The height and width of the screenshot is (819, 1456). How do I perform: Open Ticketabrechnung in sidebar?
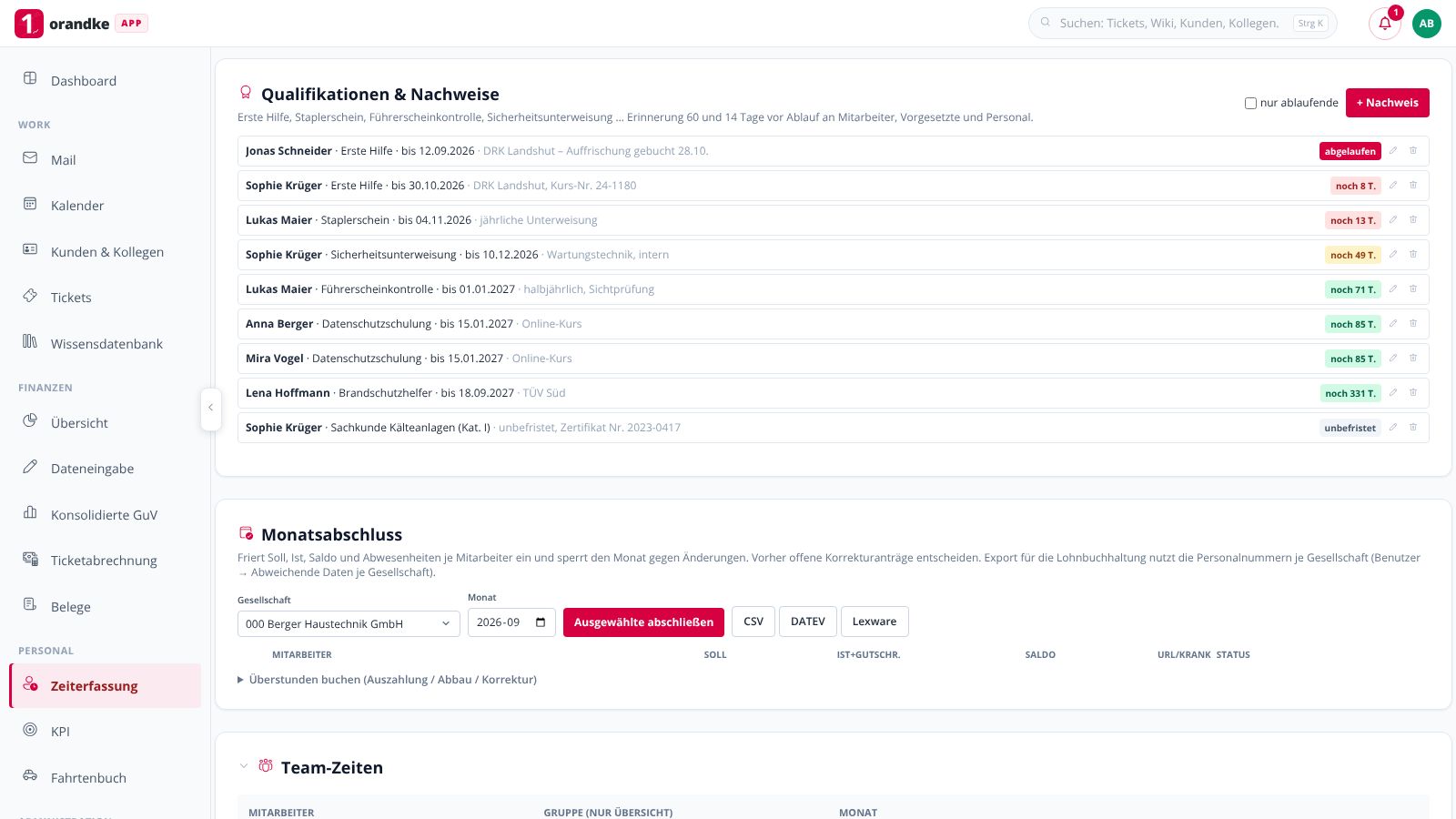tap(105, 561)
